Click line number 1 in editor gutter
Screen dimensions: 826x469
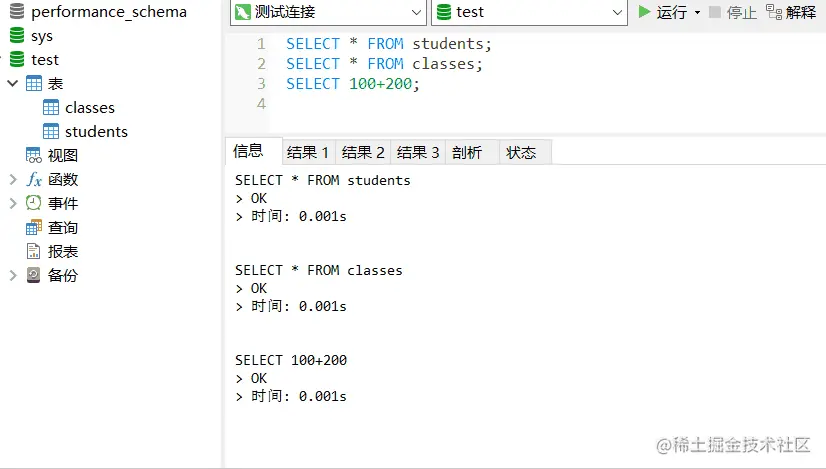(261, 44)
